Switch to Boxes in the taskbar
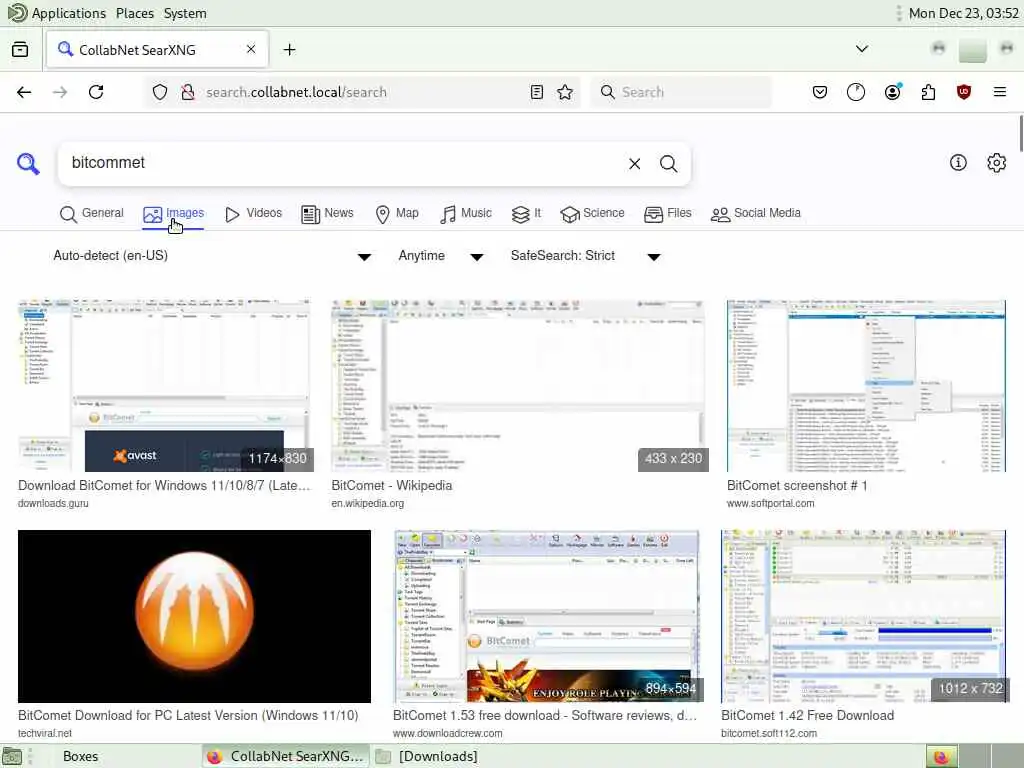This screenshot has width=1024, height=768. (x=80, y=756)
